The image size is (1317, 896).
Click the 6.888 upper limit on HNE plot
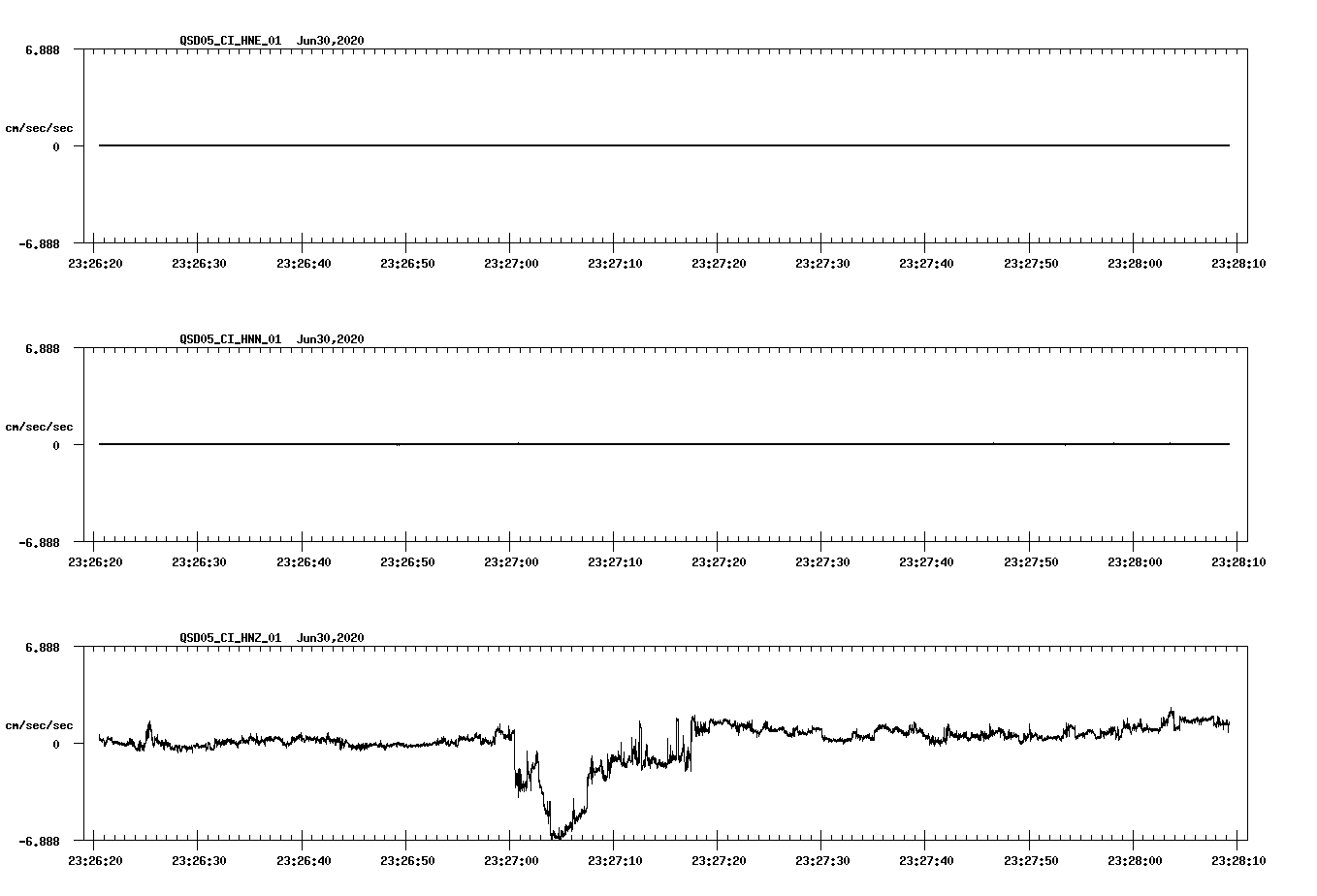click(43, 49)
